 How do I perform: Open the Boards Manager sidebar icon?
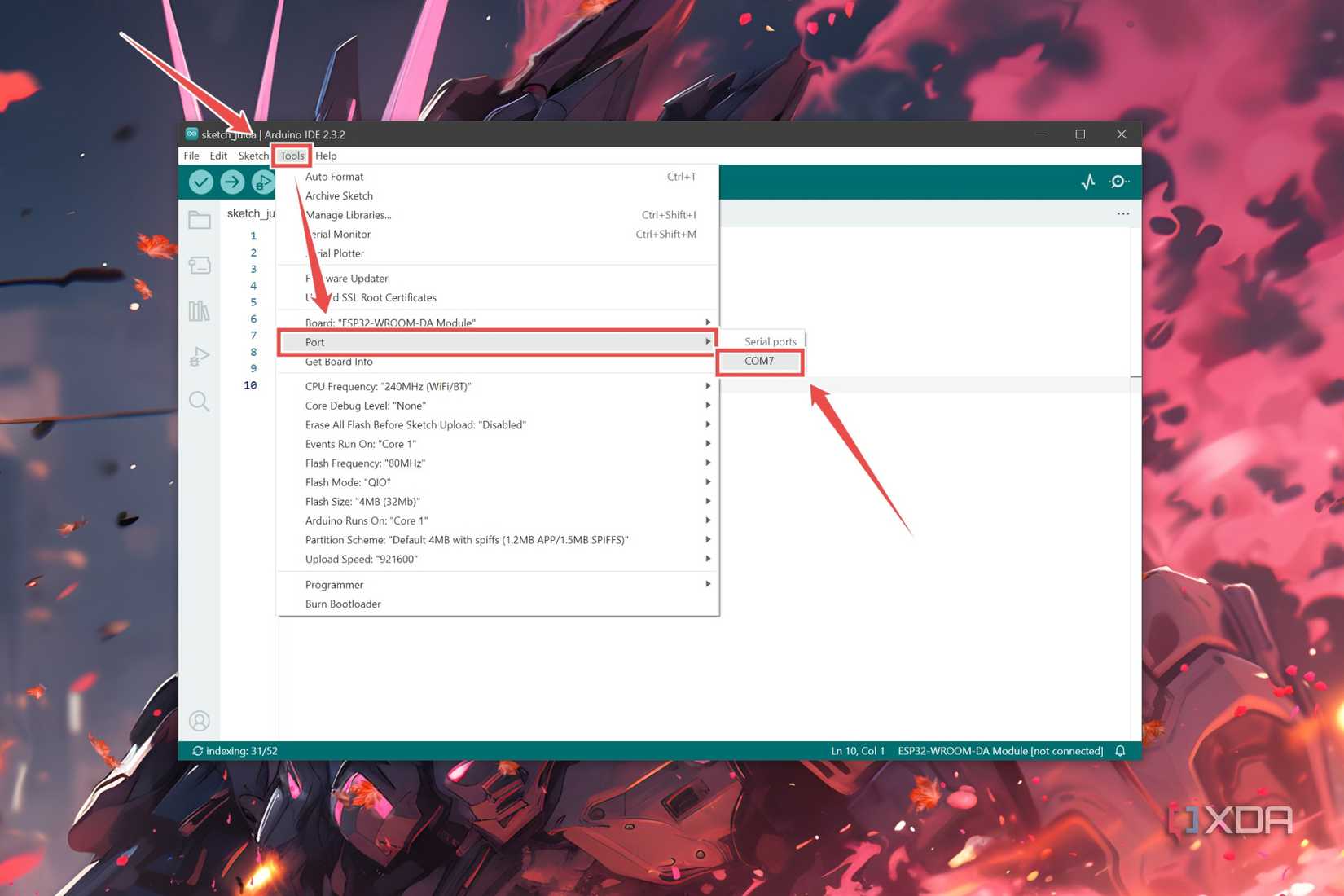pos(200,266)
